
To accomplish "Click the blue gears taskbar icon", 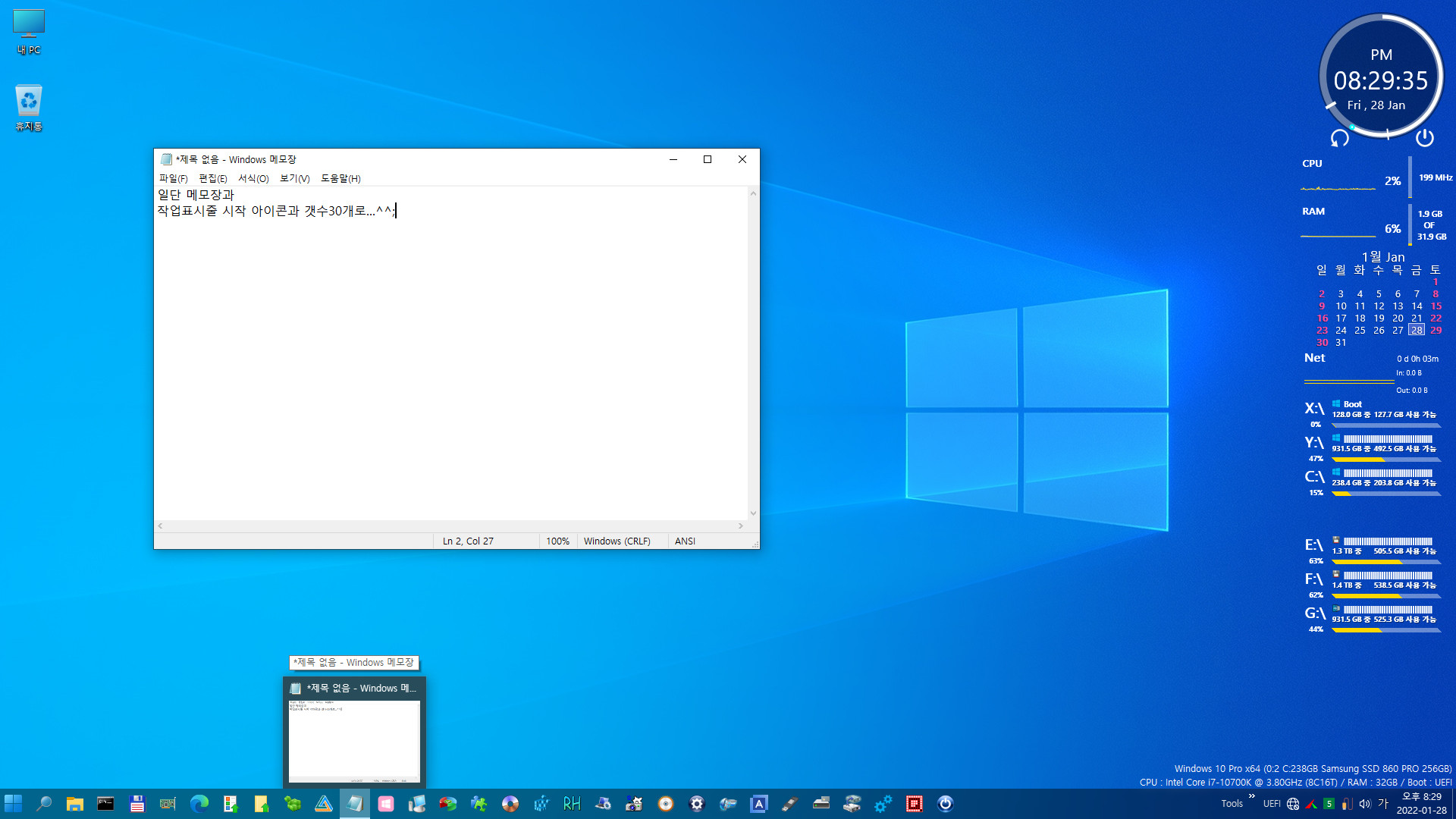I will (x=883, y=804).
